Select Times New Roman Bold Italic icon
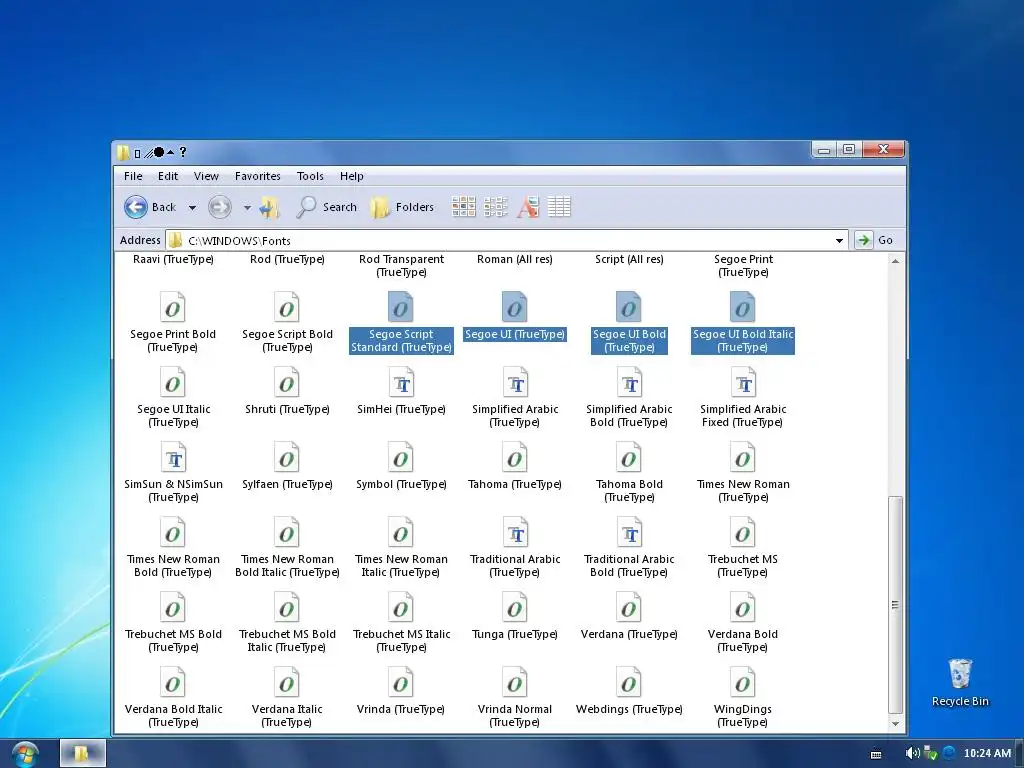Viewport: 1024px width, 768px height. coord(287,532)
